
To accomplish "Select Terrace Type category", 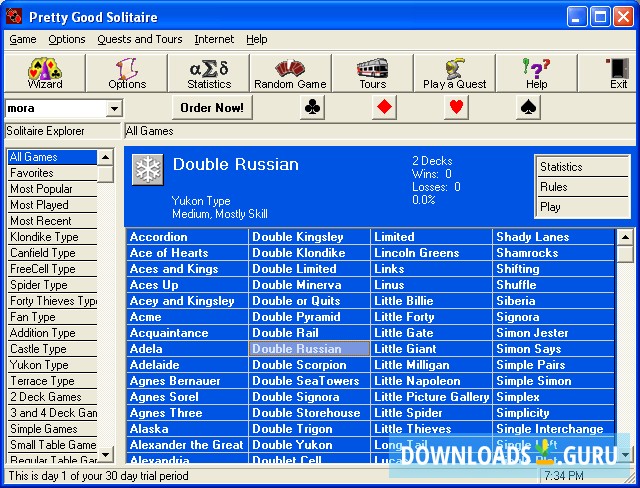I will click(x=52, y=381).
